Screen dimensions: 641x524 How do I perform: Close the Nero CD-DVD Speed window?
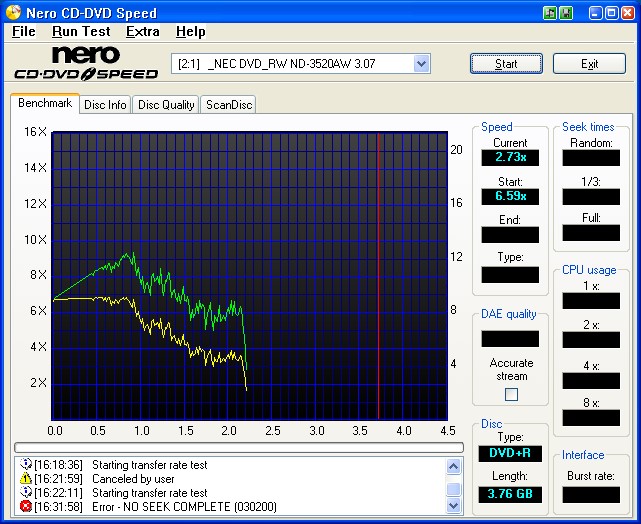(x=628, y=13)
